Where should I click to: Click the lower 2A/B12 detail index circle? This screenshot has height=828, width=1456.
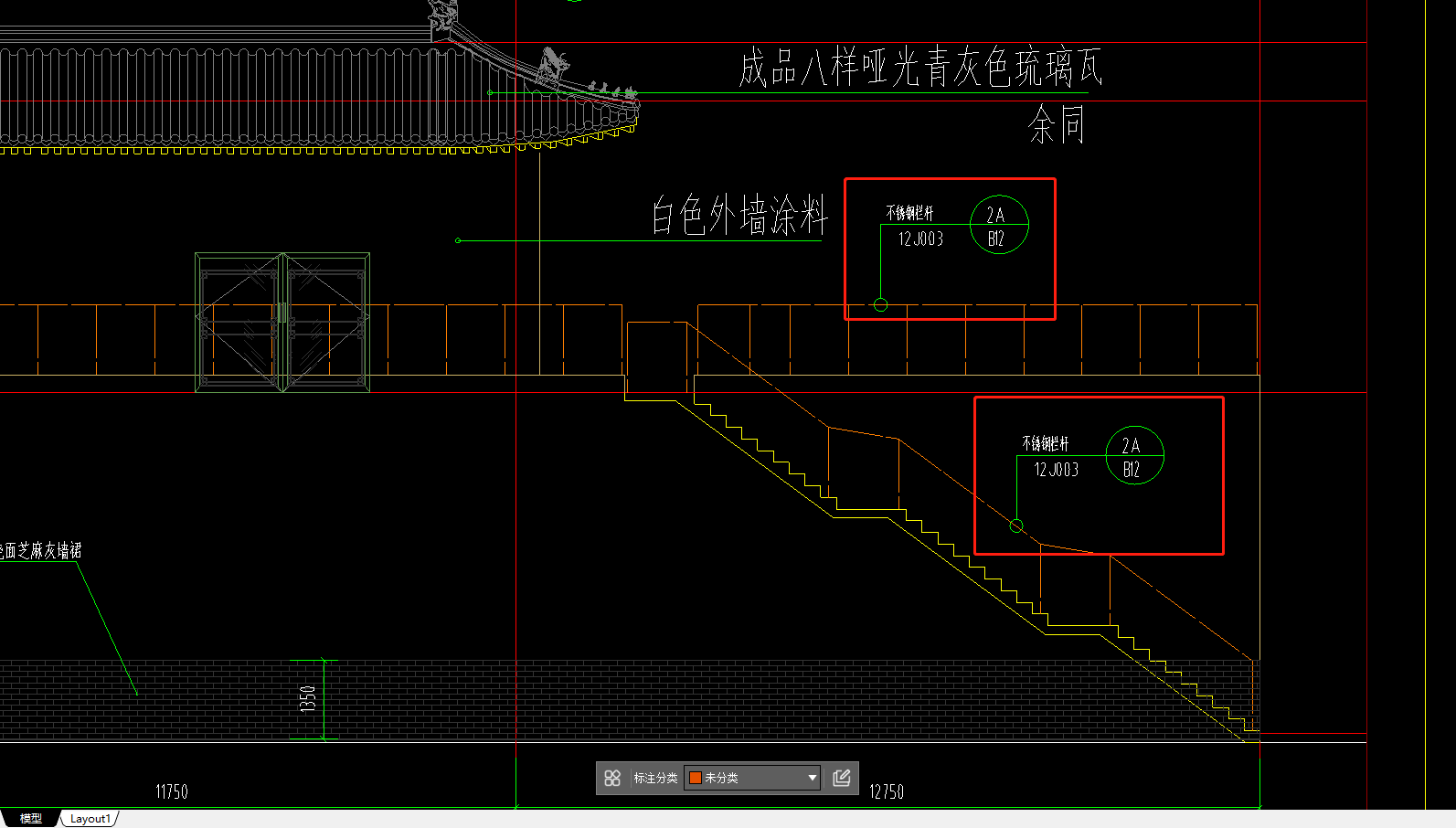pos(1134,455)
